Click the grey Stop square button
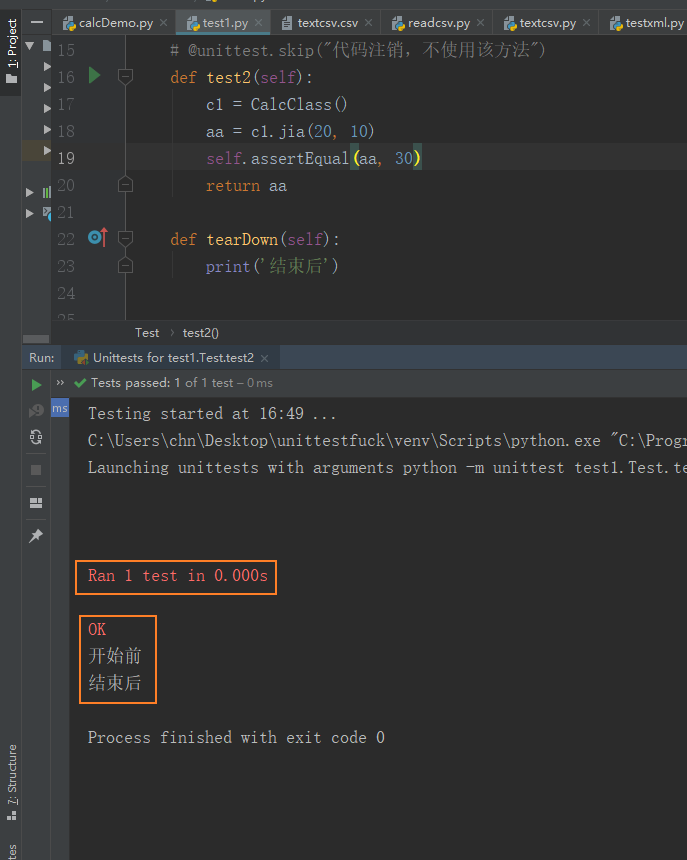This screenshot has height=860, width=687. (x=36, y=470)
